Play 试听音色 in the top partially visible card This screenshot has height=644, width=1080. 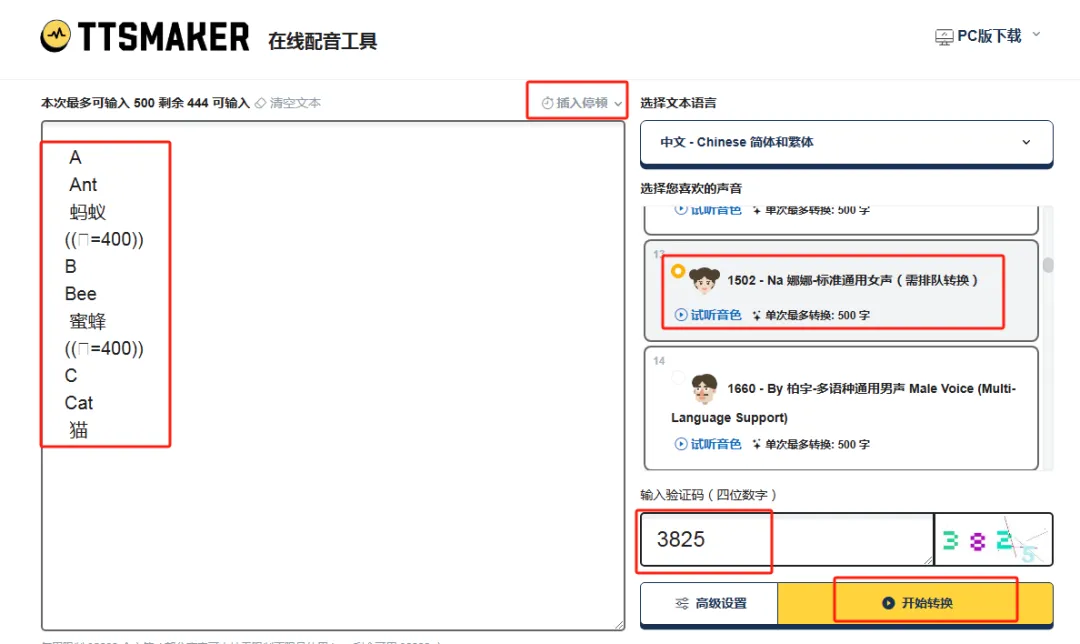coord(707,210)
